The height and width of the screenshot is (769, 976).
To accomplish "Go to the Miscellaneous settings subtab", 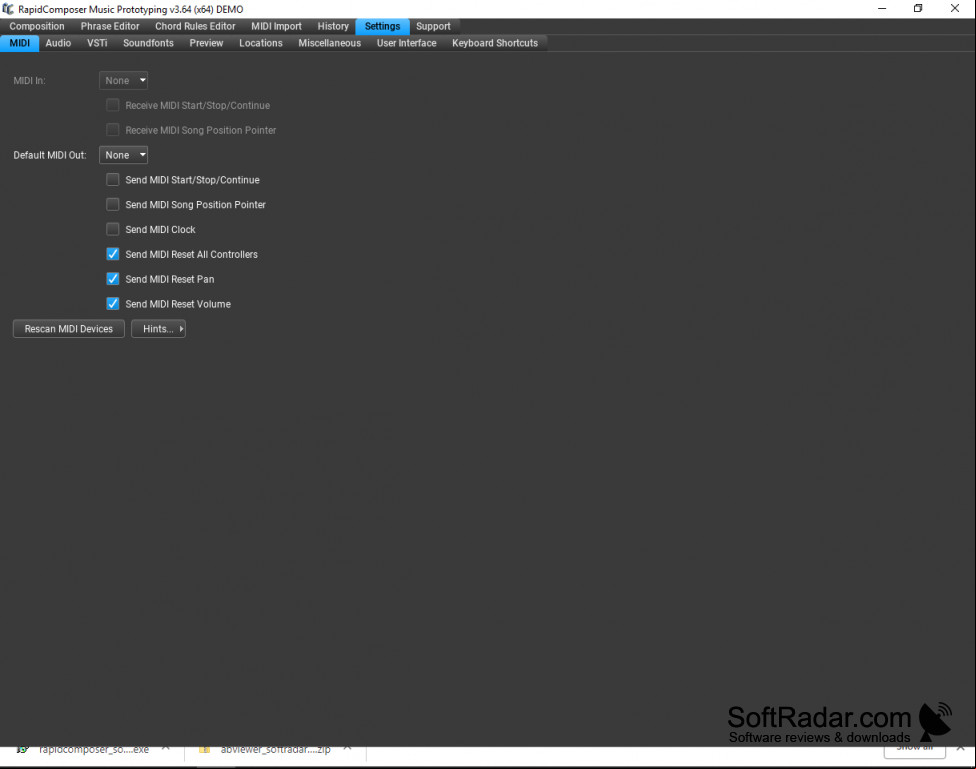I will (x=329, y=43).
